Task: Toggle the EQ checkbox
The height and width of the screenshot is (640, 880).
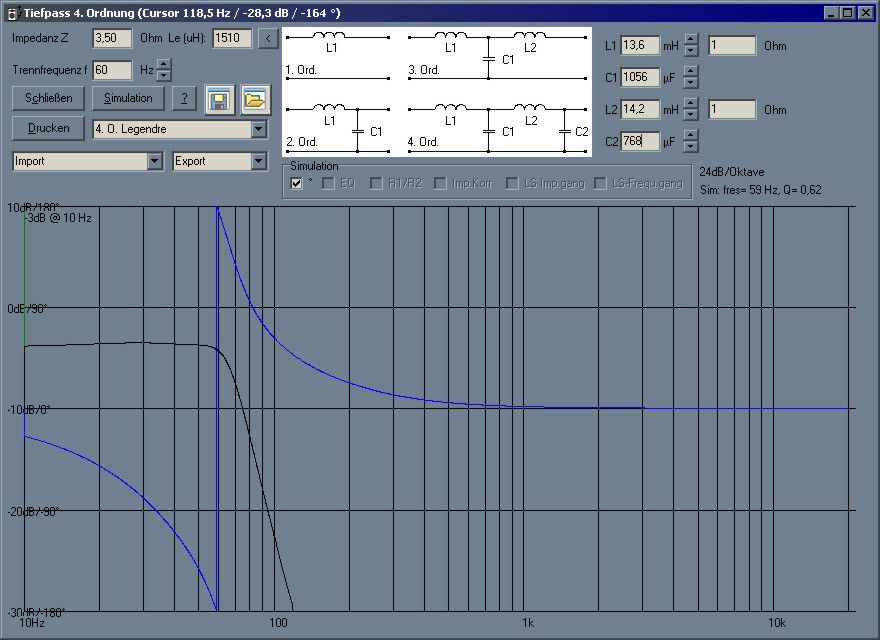Action: [328, 184]
